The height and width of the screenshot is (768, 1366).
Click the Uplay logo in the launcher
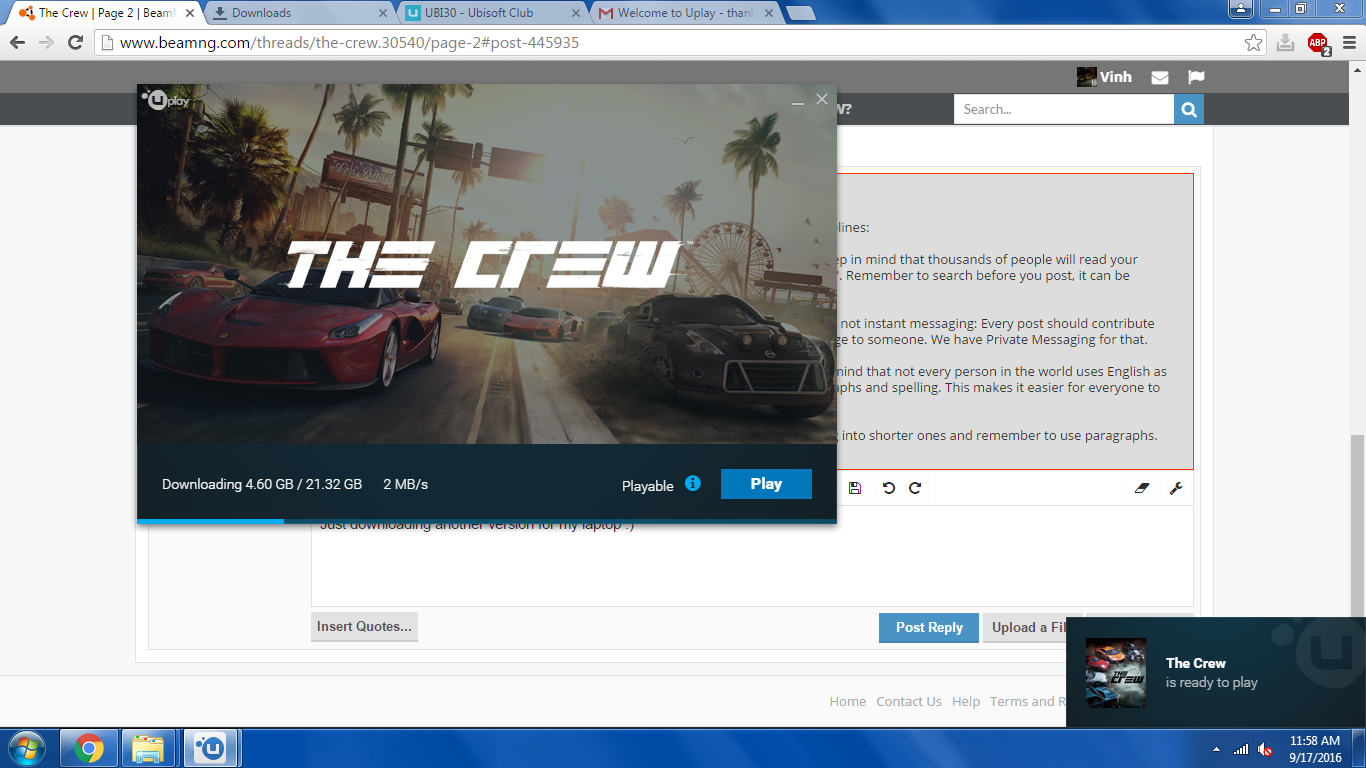pos(166,99)
